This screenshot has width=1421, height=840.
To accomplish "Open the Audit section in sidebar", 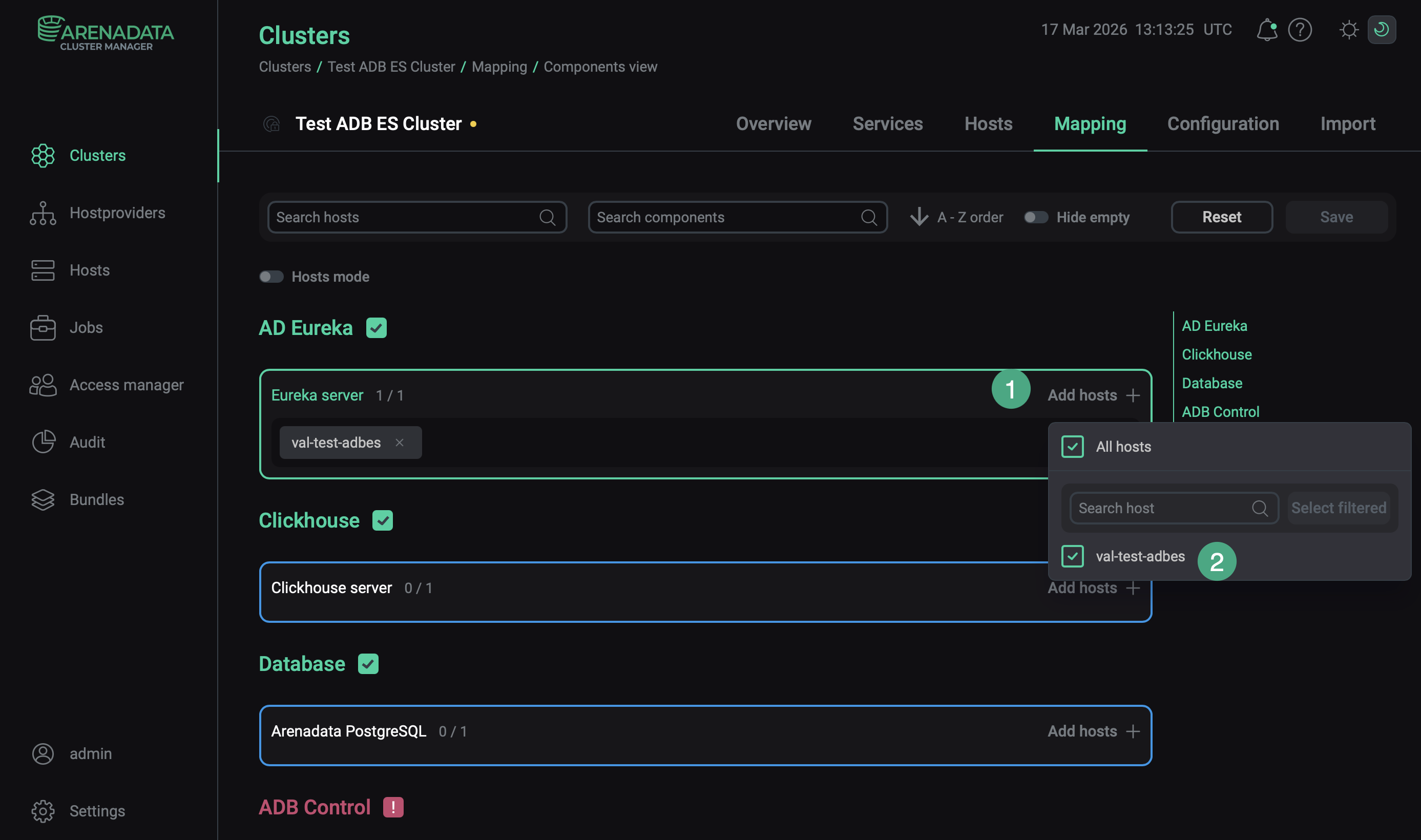I will [x=87, y=442].
